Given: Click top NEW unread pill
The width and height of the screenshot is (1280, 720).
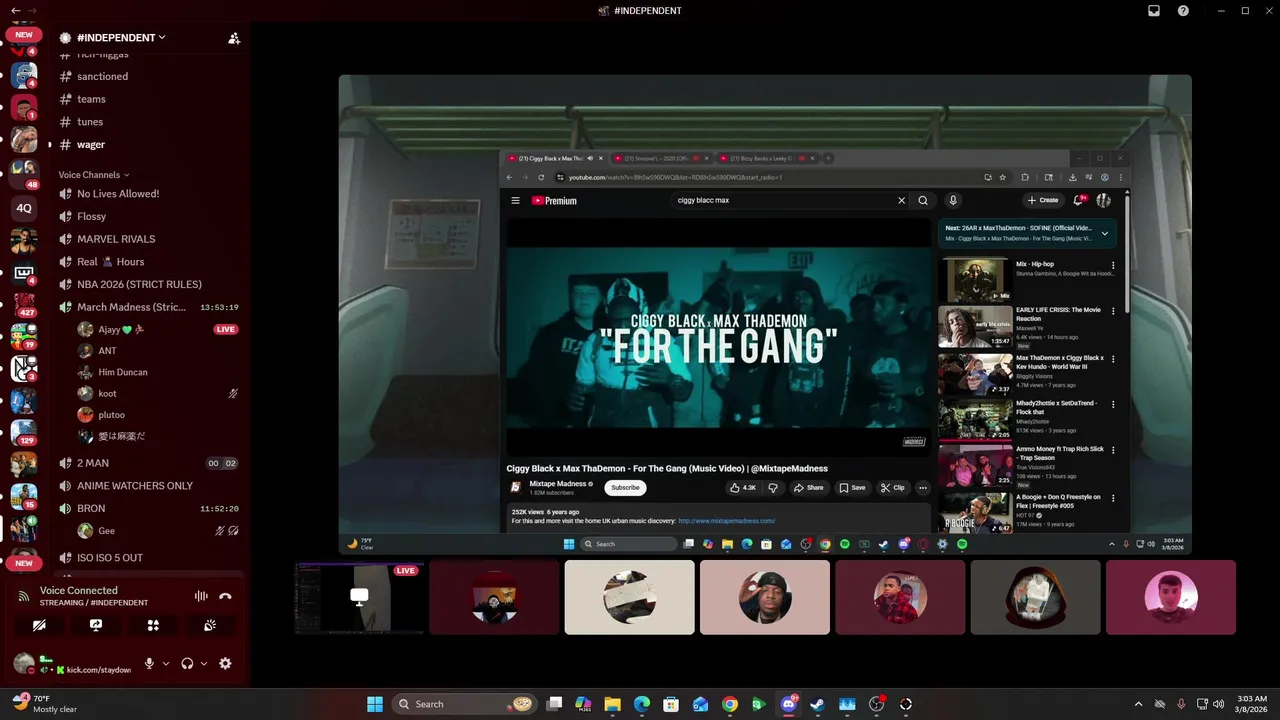Looking at the screenshot, I should (x=24, y=34).
